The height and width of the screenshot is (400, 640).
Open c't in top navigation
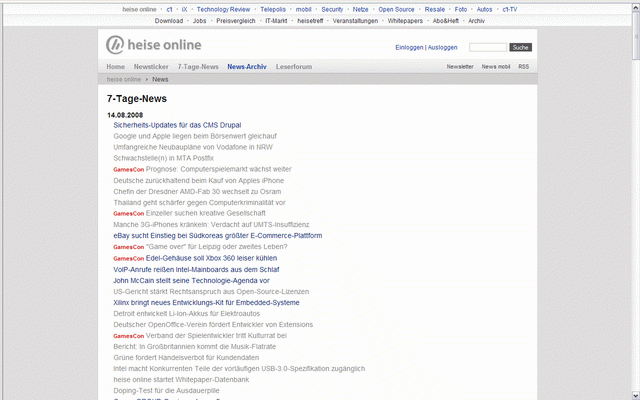169,9
